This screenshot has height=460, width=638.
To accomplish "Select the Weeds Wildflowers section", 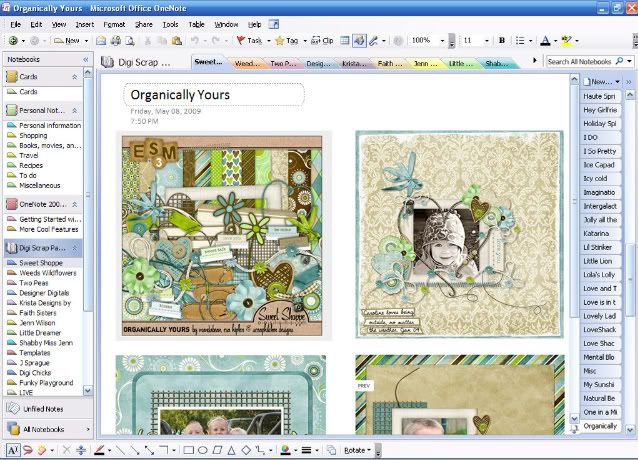I will [x=48, y=273].
